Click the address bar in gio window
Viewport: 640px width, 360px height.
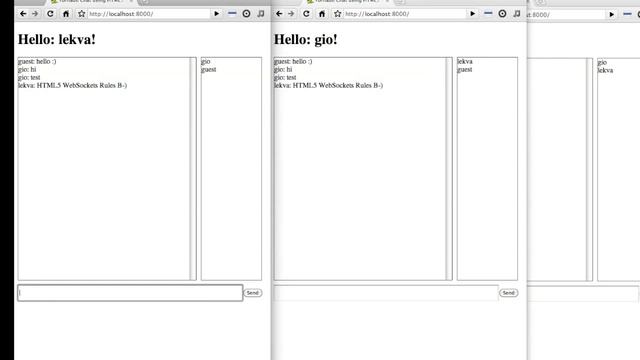(404, 14)
